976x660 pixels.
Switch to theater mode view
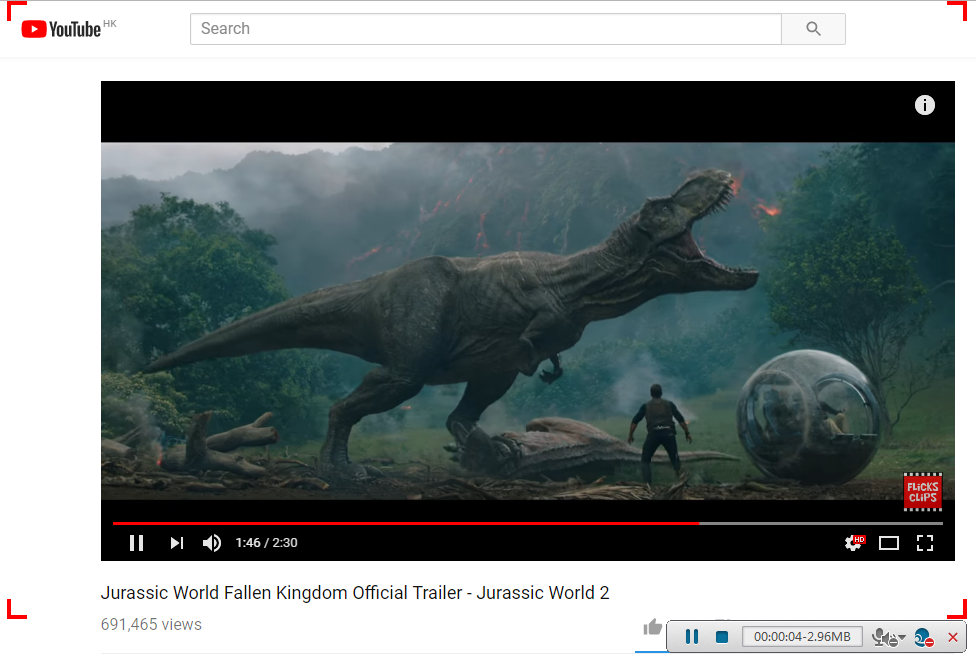click(x=889, y=543)
